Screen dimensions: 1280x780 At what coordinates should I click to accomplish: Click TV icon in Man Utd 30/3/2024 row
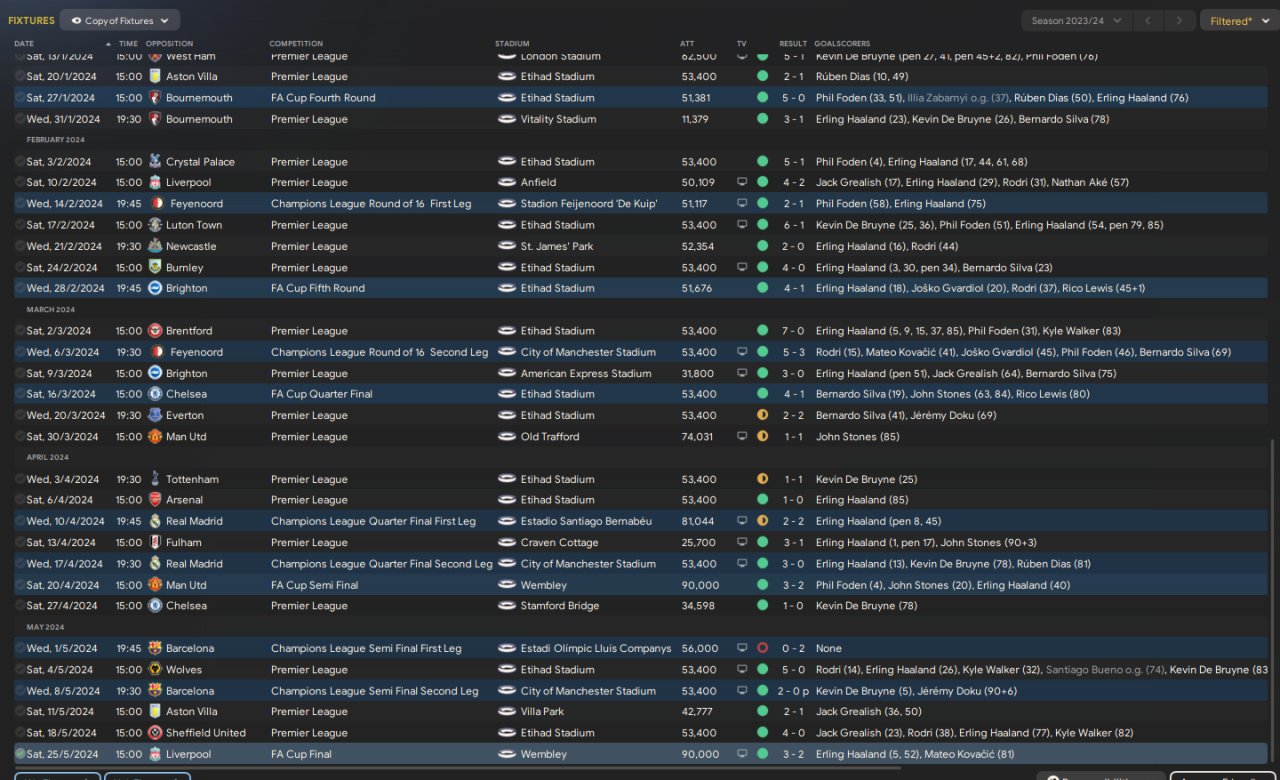(x=742, y=437)
